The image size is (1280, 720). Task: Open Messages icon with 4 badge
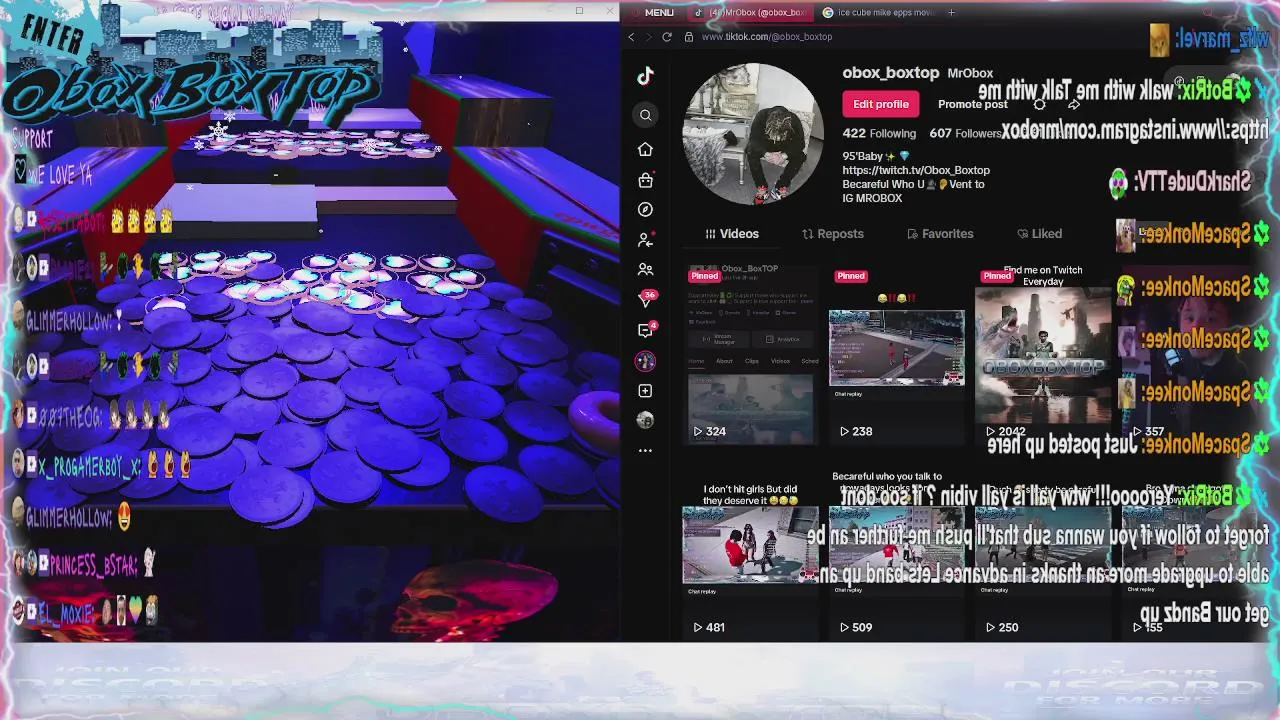pos(647,330)
